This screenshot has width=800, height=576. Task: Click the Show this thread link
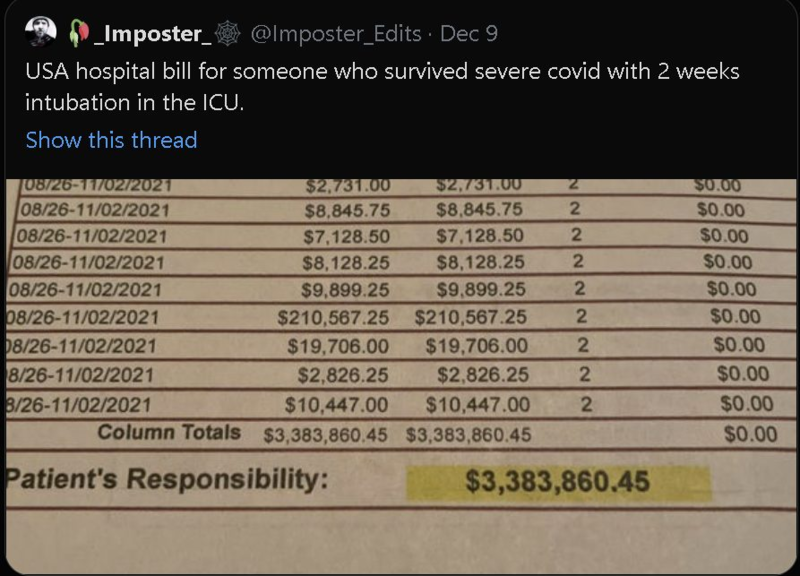(x=111, y=139)
